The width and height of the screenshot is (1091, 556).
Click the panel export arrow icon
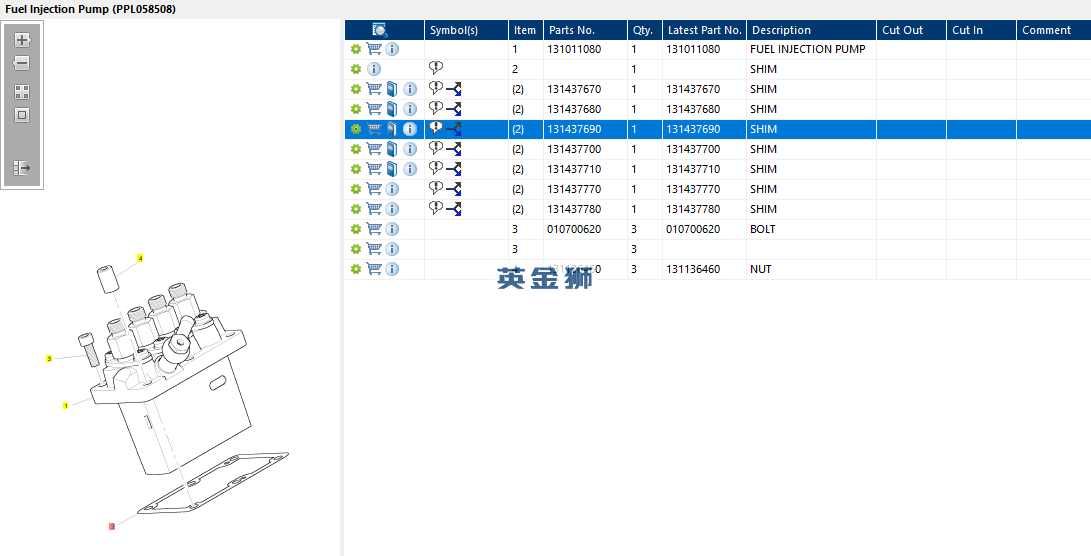pos(22,168)
